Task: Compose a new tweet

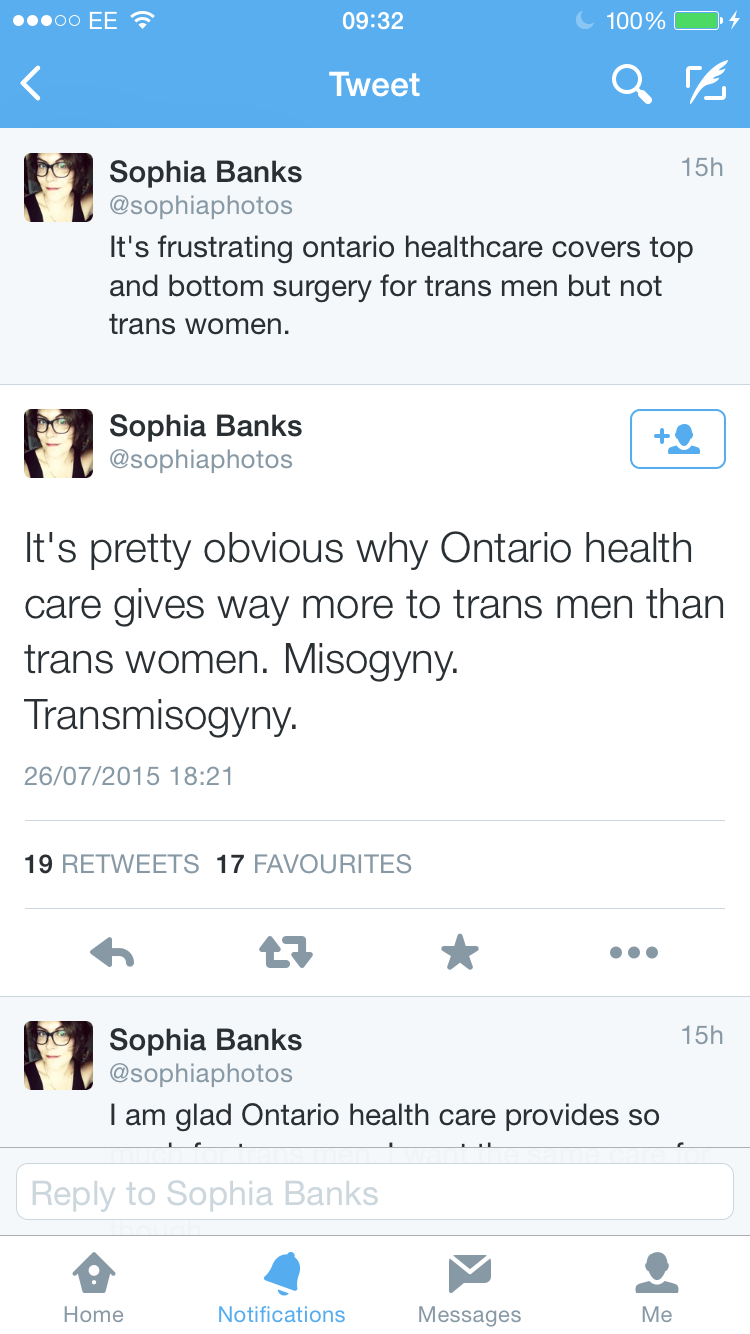Action: pyautogui.click(x=706, y=84)
